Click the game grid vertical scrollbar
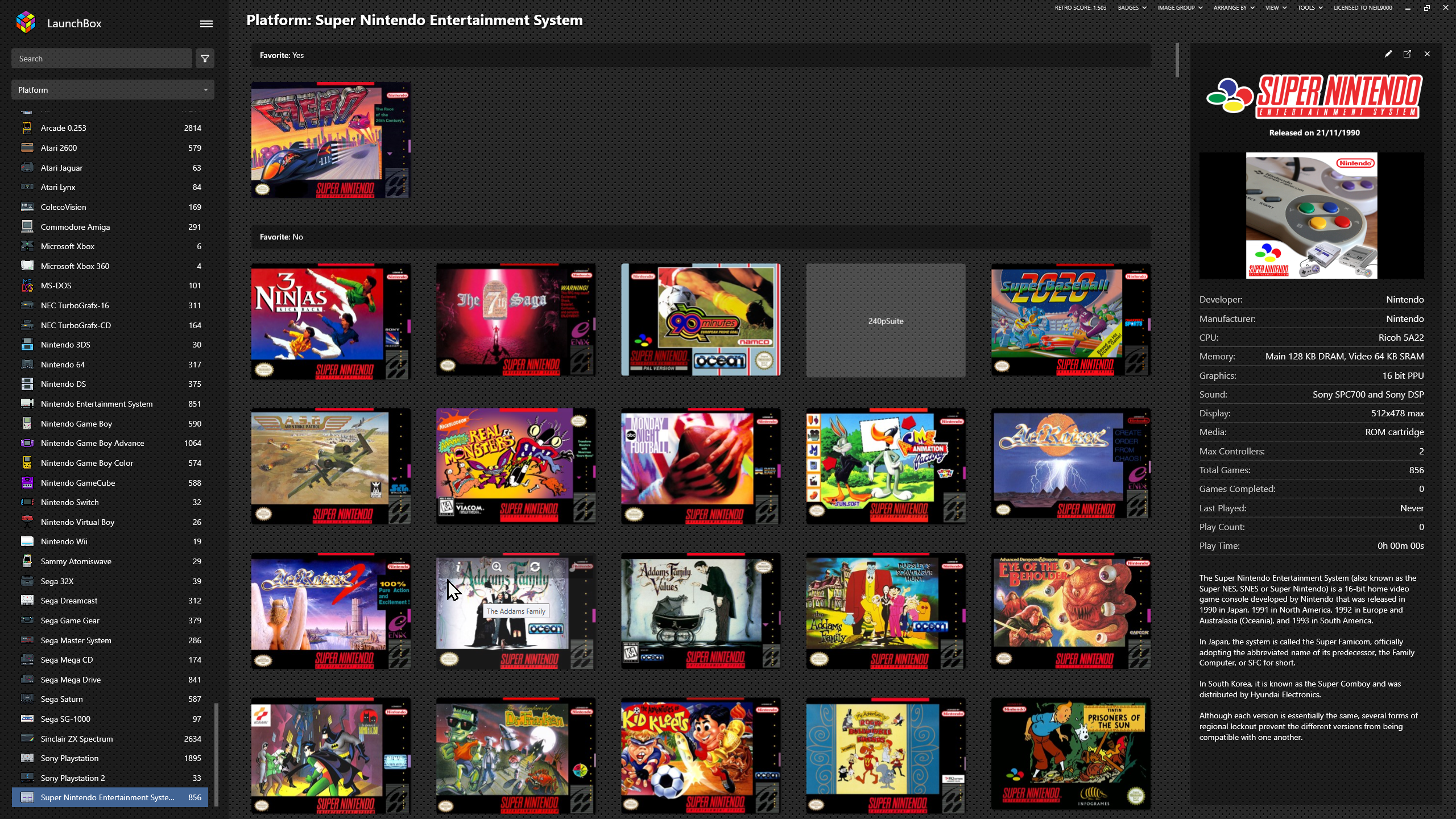This screenshot has width=1456, height=819. (1177, 60)
